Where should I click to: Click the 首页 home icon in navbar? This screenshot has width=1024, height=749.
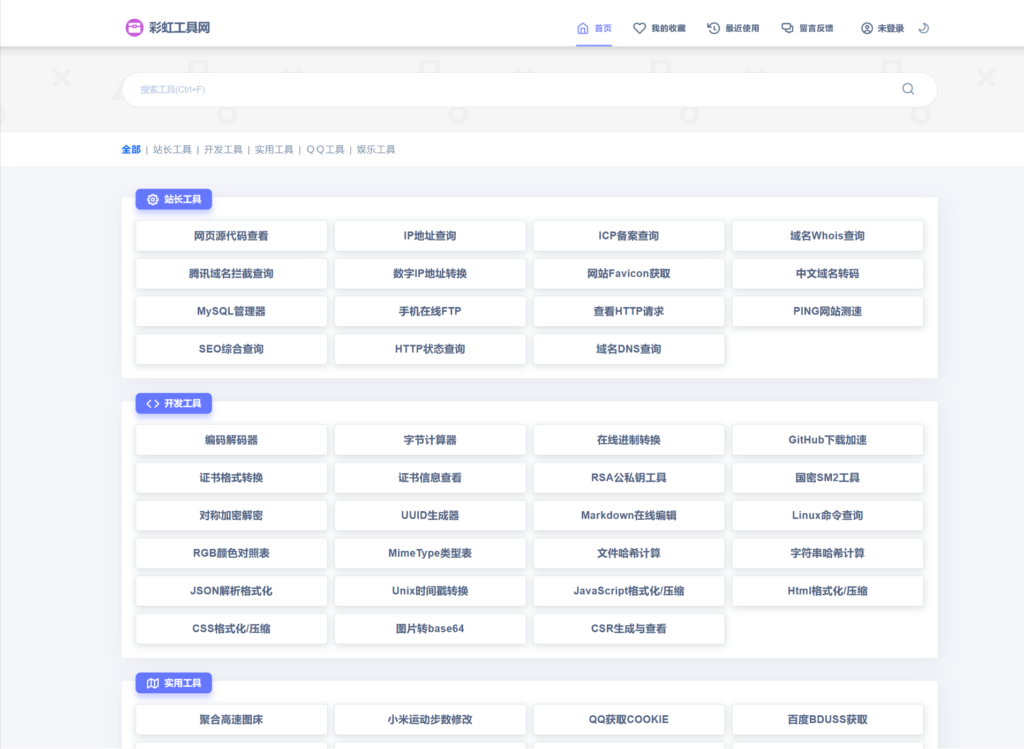tap(584, 27)
